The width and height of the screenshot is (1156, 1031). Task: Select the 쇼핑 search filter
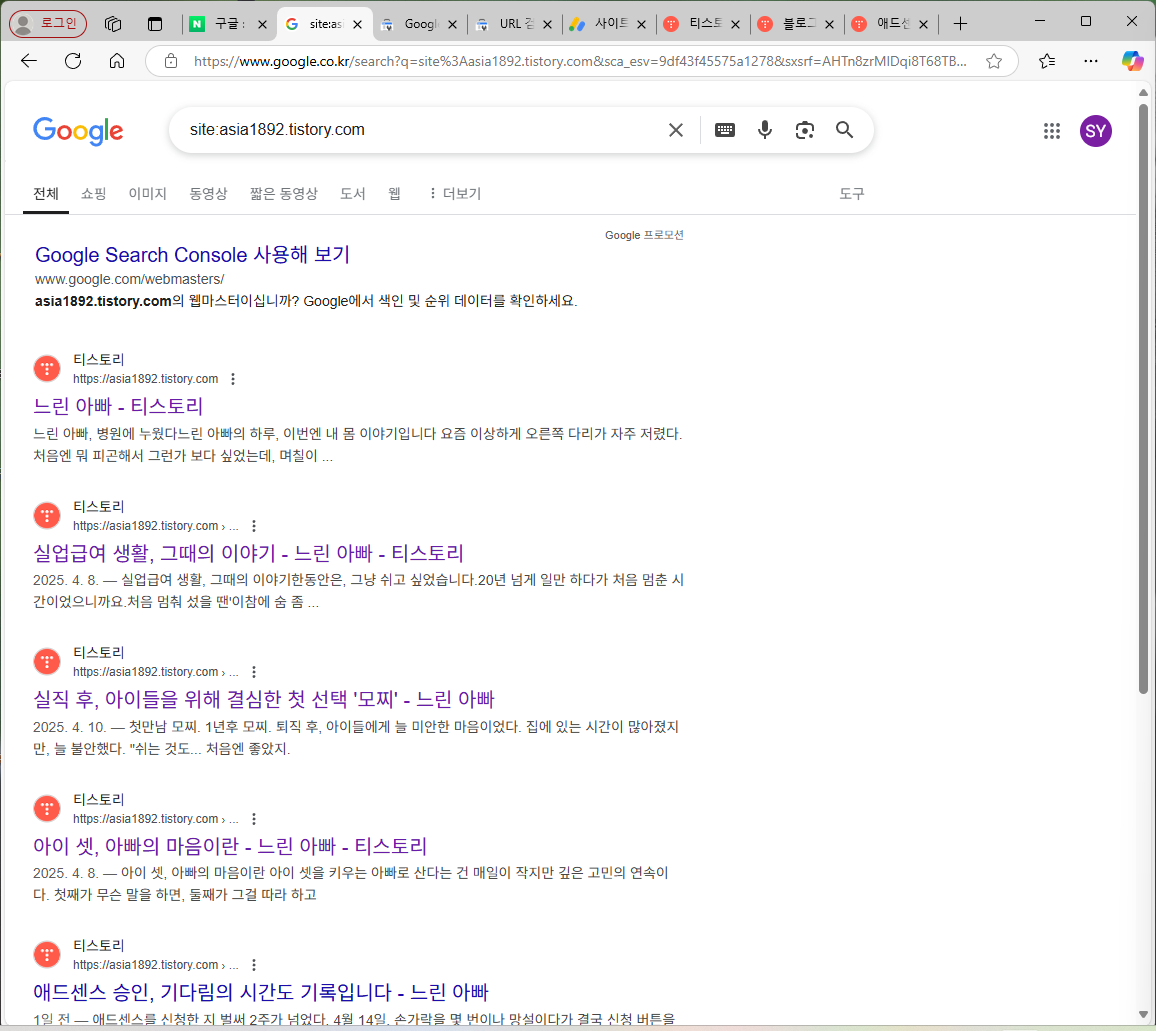[x=94, y=194]
